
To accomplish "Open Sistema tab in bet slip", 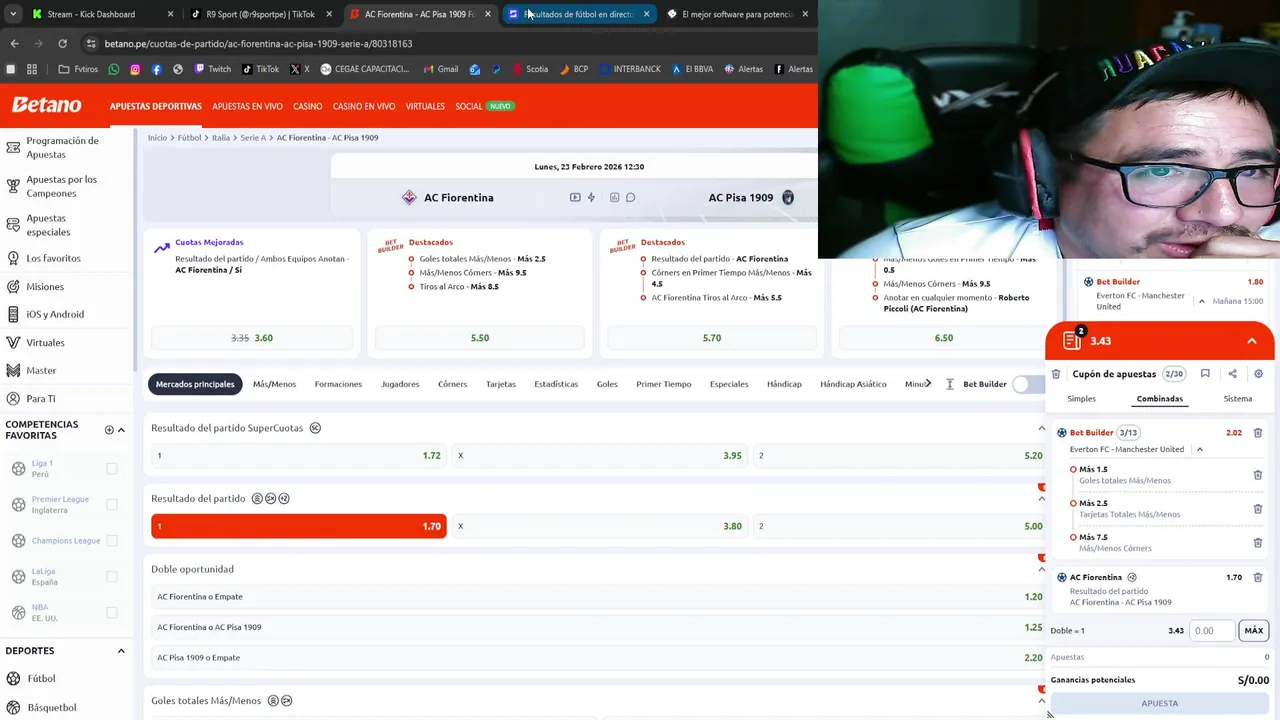I will 1237,398.
